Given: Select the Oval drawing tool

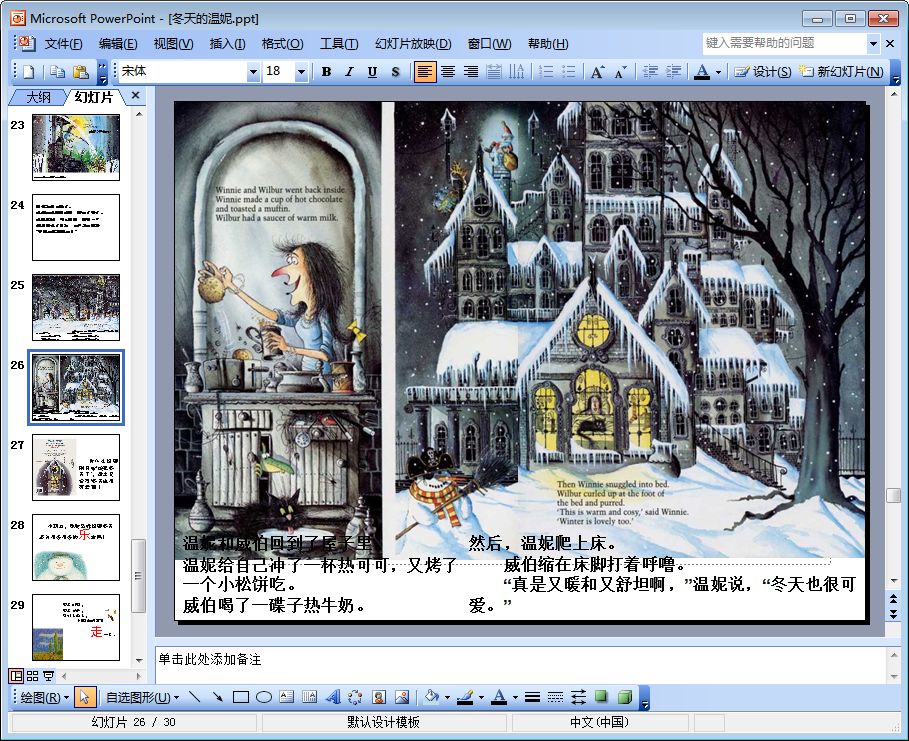Looking at the screenshot, I should (x=264, y=698).
